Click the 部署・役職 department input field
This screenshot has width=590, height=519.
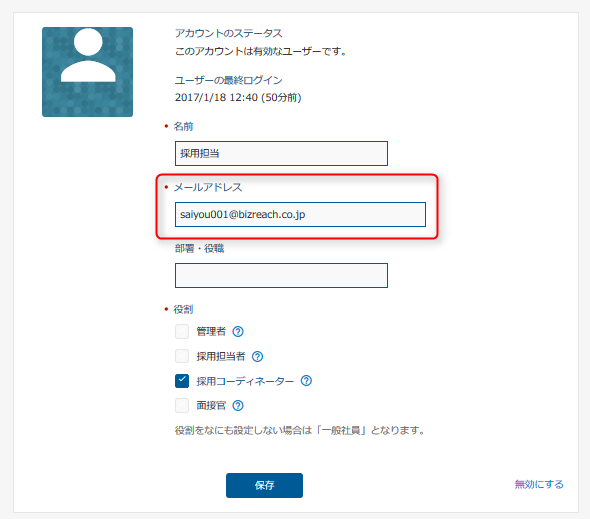[x=281, y=275]
